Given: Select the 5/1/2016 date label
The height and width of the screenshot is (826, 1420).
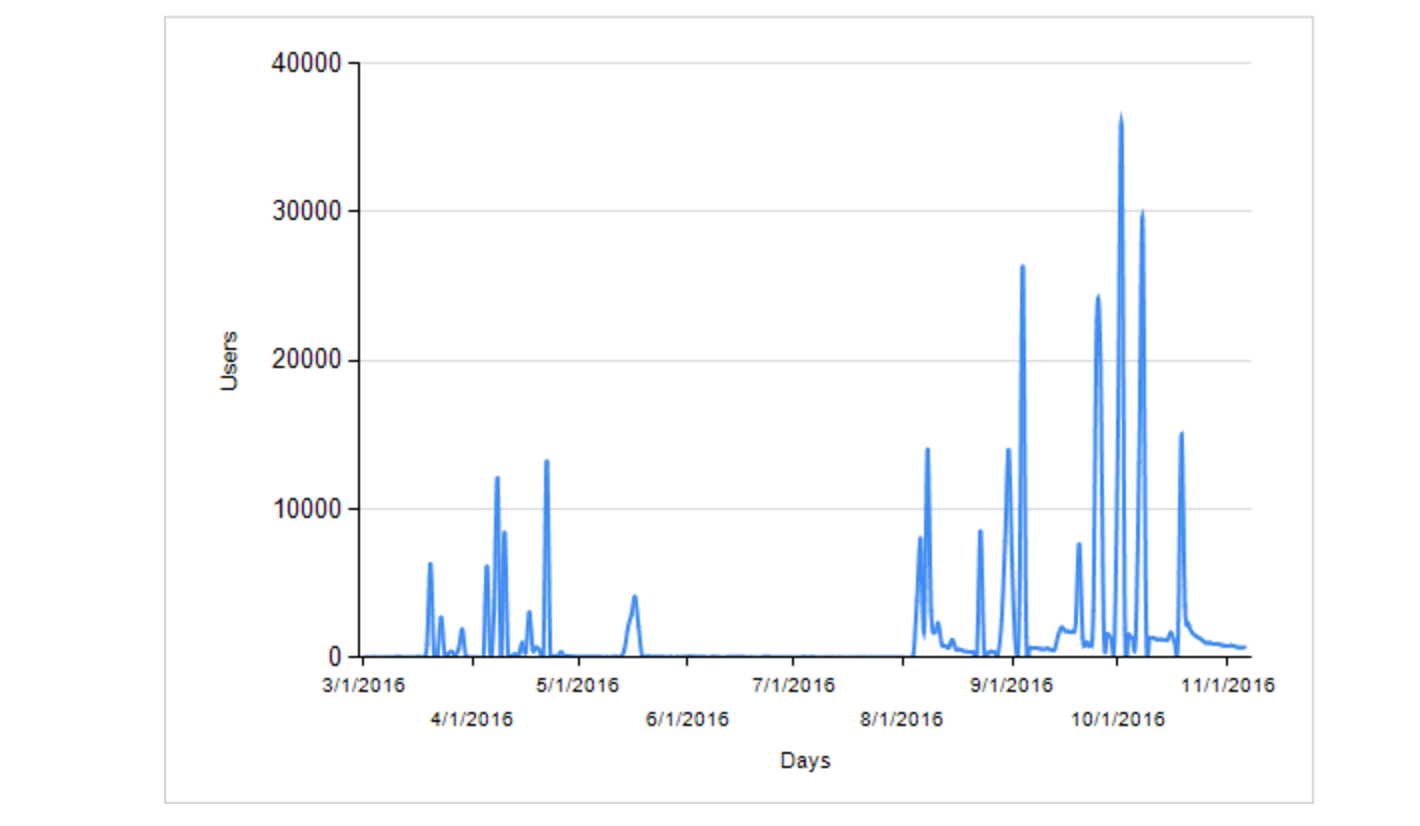Looking at the screenshot, I should pos(579,686).
